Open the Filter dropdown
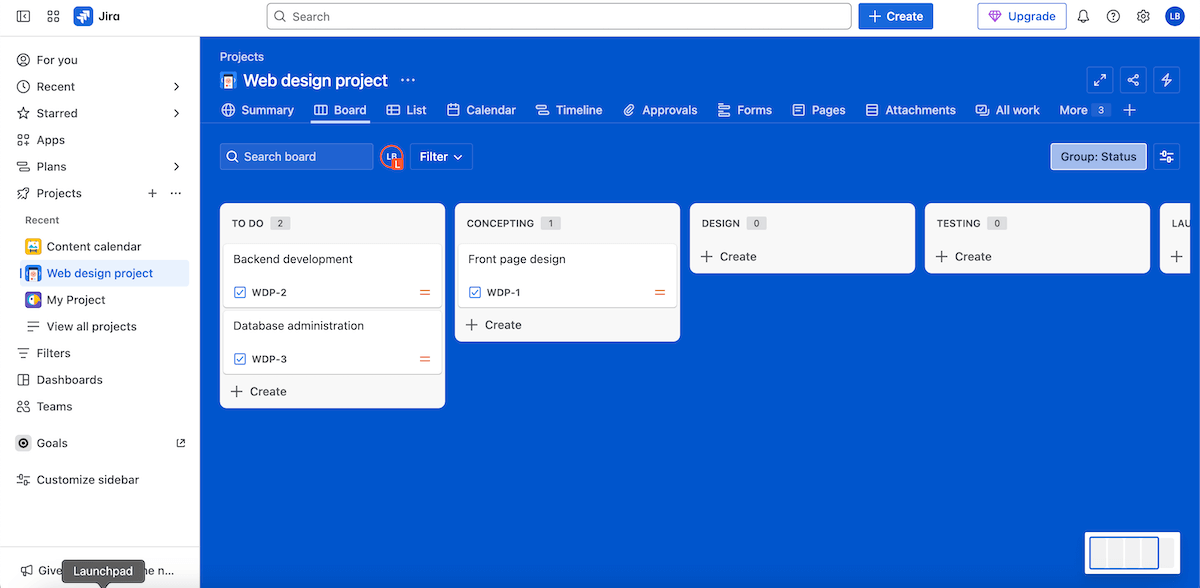The width and height of the screenshot is (1200, 588). coord(441,157)
